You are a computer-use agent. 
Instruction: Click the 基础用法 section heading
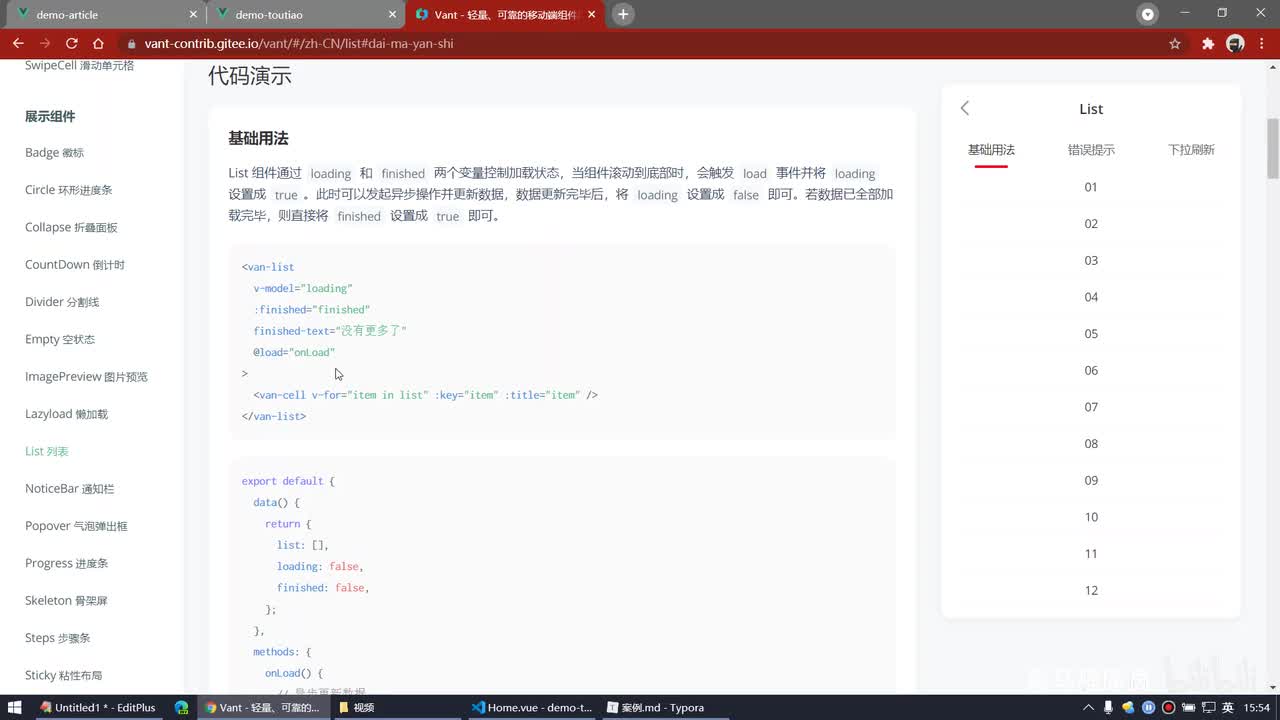click(258, 138)
